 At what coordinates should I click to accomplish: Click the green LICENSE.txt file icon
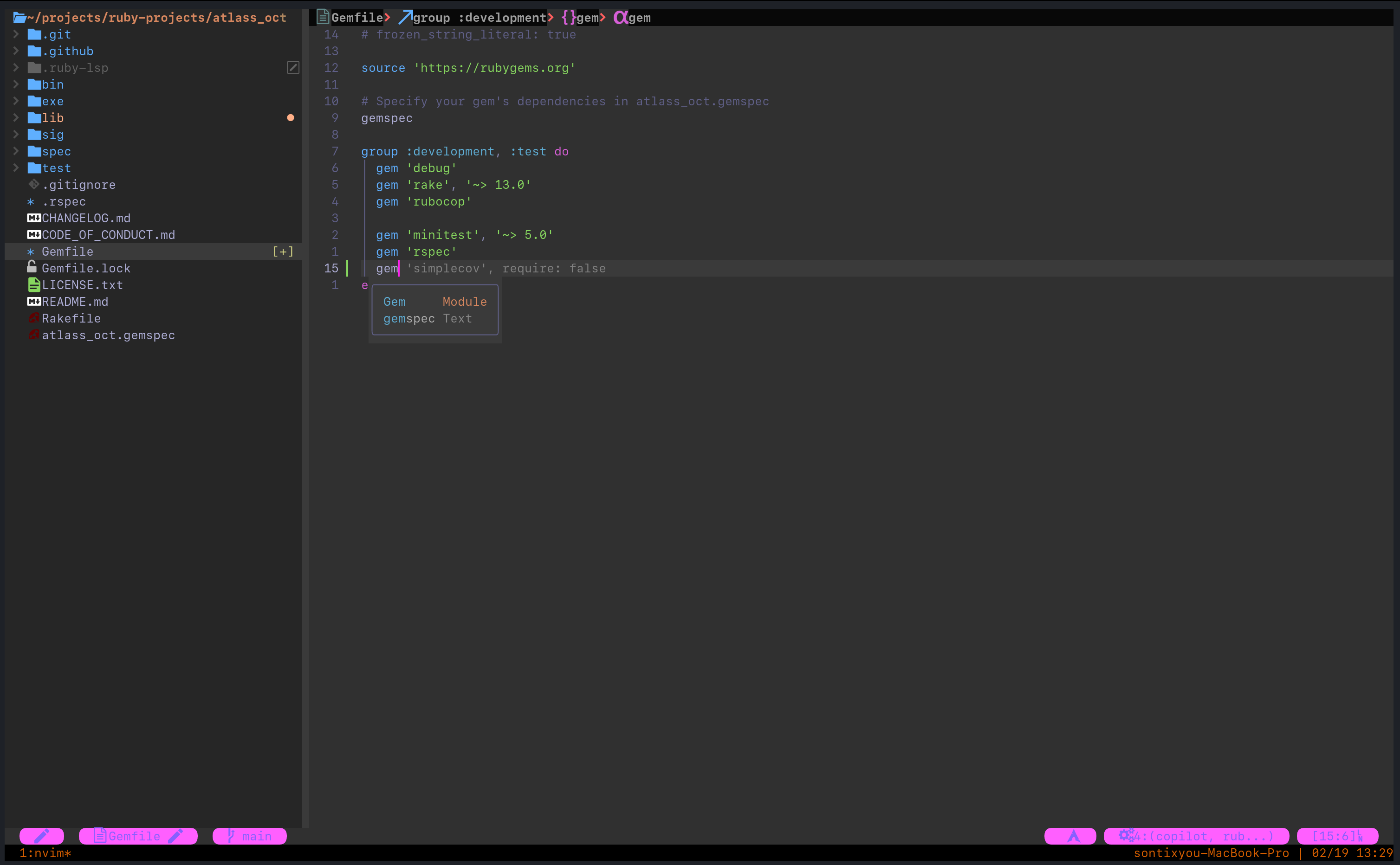point(34,284)
